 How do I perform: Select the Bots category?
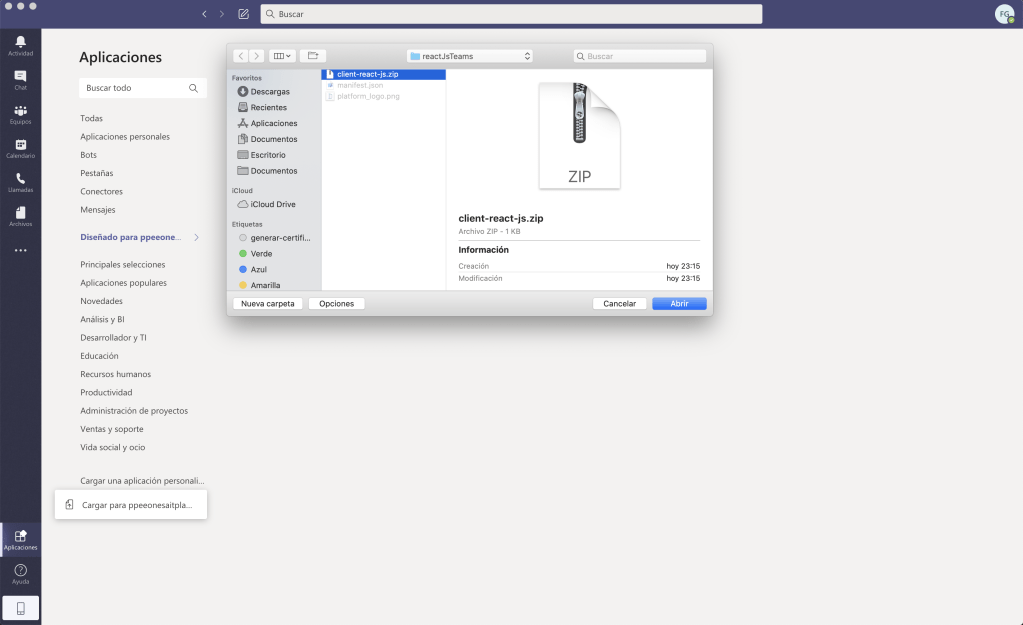(89, 155)
